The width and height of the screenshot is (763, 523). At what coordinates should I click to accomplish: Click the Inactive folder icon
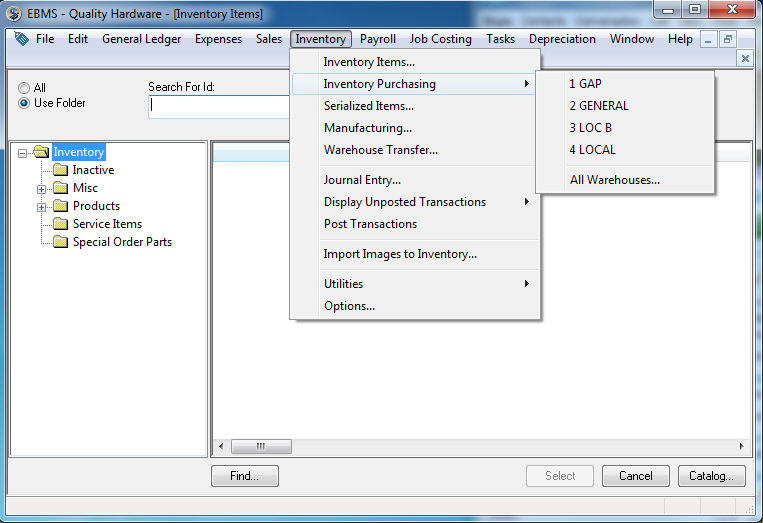click(x=60, y=170)
